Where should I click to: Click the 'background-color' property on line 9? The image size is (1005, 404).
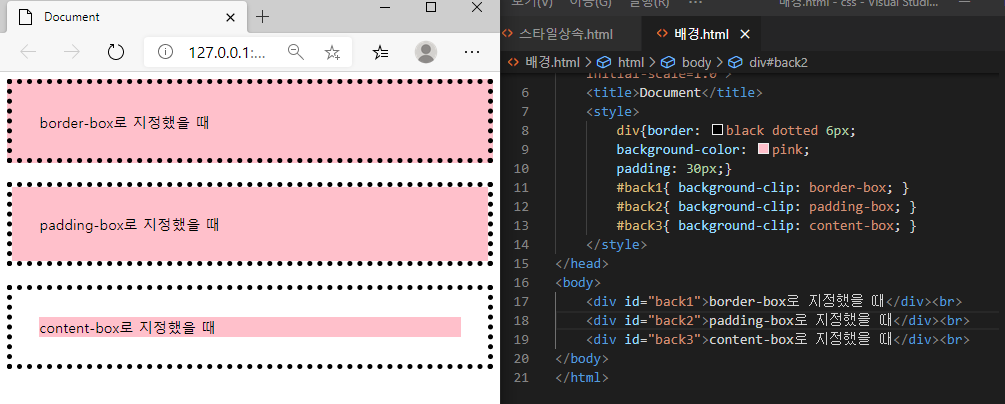pos(677,149)
